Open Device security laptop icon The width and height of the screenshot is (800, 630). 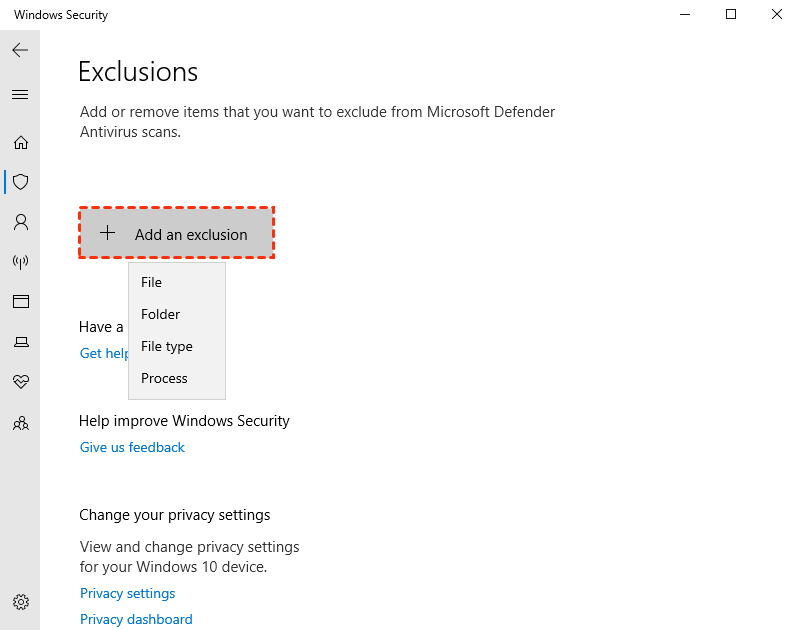[x=20, y=342]
